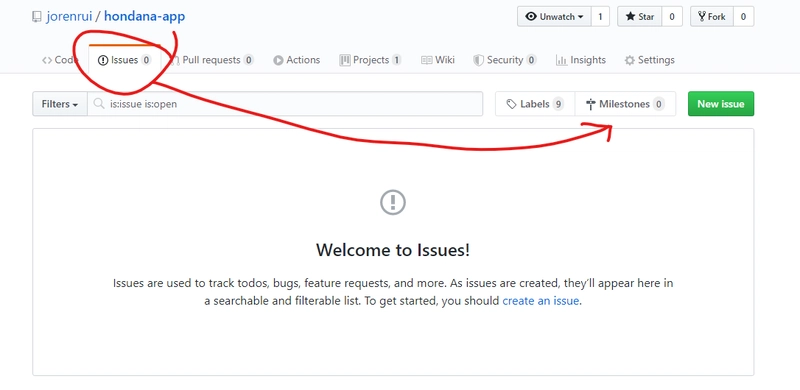Screen dimensions: 800x390
Task: Focus the issue search field
Action: pos(285,104)
